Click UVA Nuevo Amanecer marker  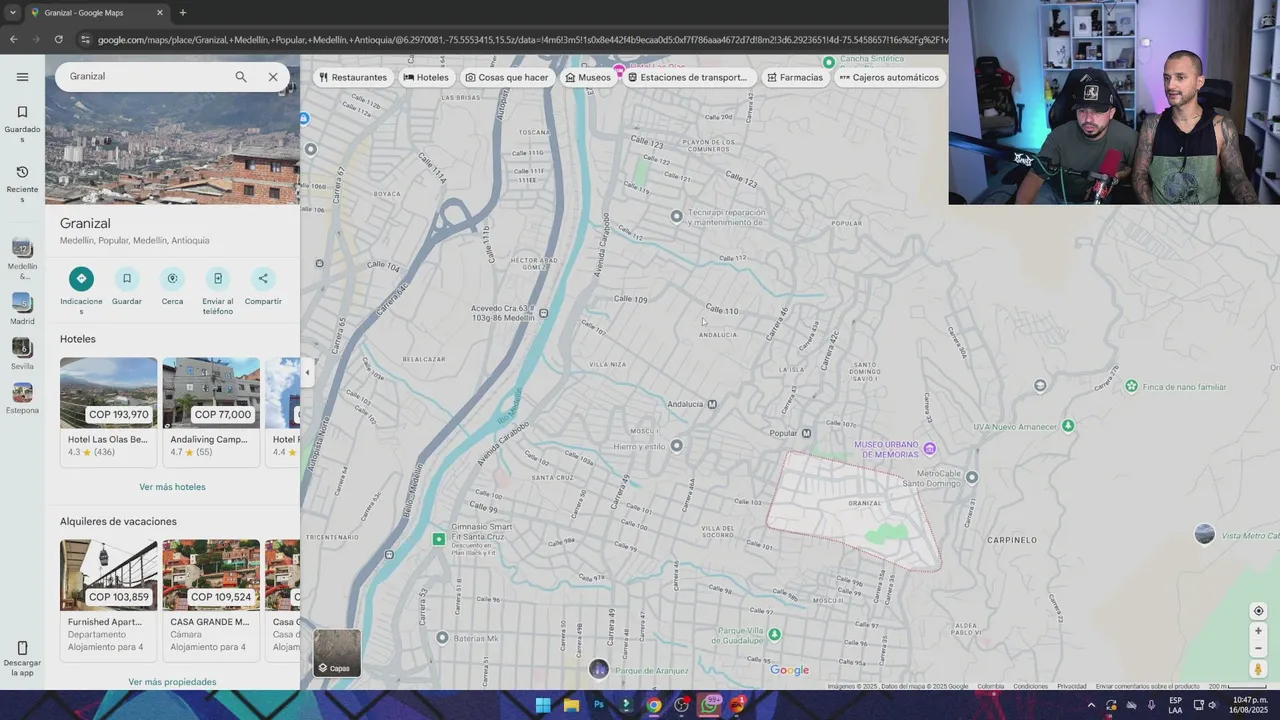[1068, 426]
